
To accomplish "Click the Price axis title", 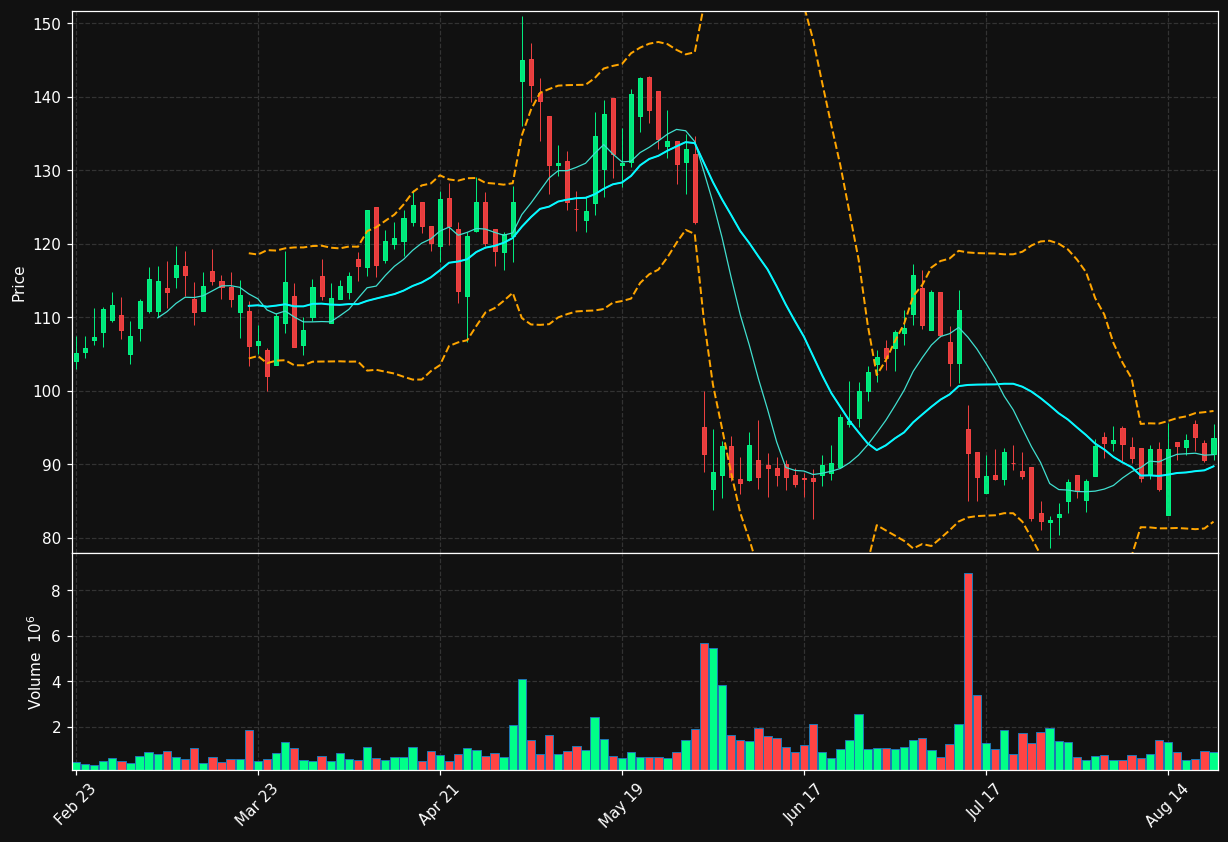I will coord(19,283).
